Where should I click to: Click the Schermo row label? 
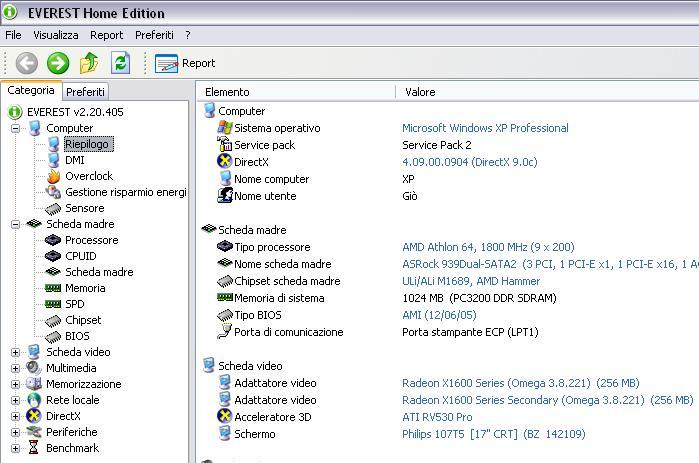pyautogui.click(x=255, y=434)
